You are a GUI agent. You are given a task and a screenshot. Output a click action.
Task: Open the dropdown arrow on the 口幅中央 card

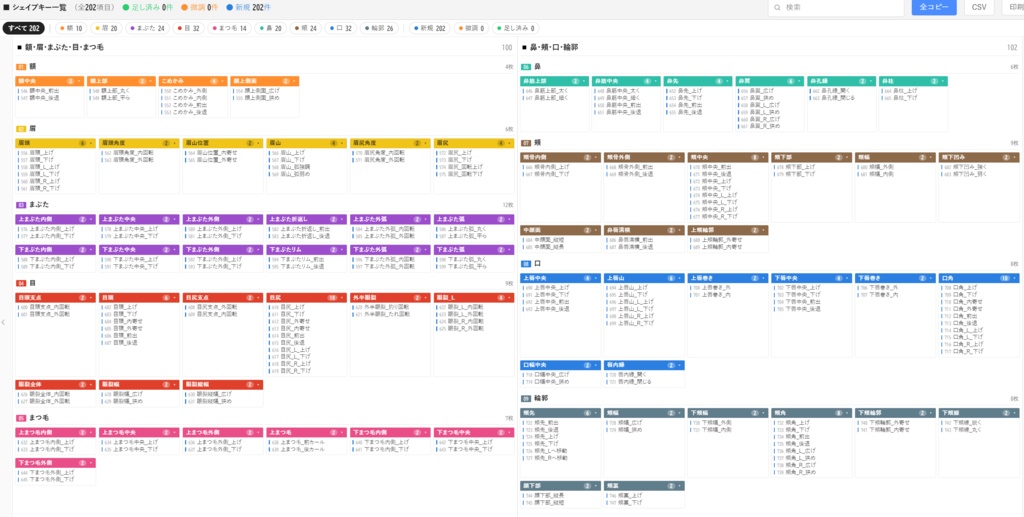pyautogui.click(x=596, y=365)
